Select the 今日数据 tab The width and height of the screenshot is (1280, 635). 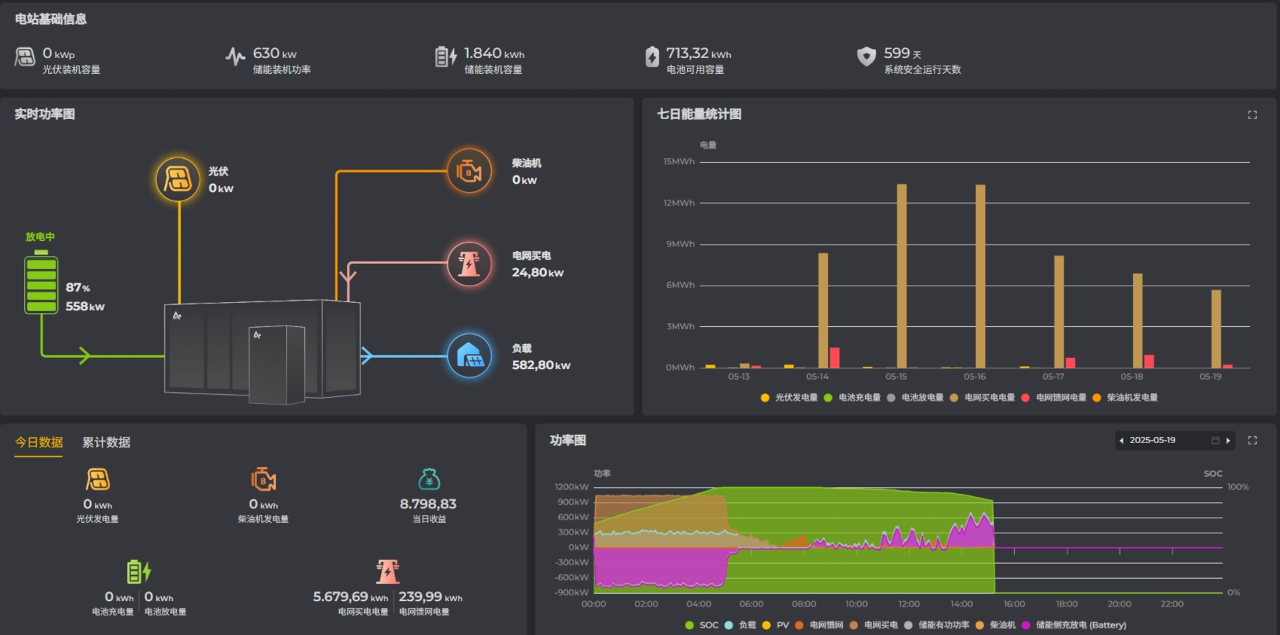[38, 442]
